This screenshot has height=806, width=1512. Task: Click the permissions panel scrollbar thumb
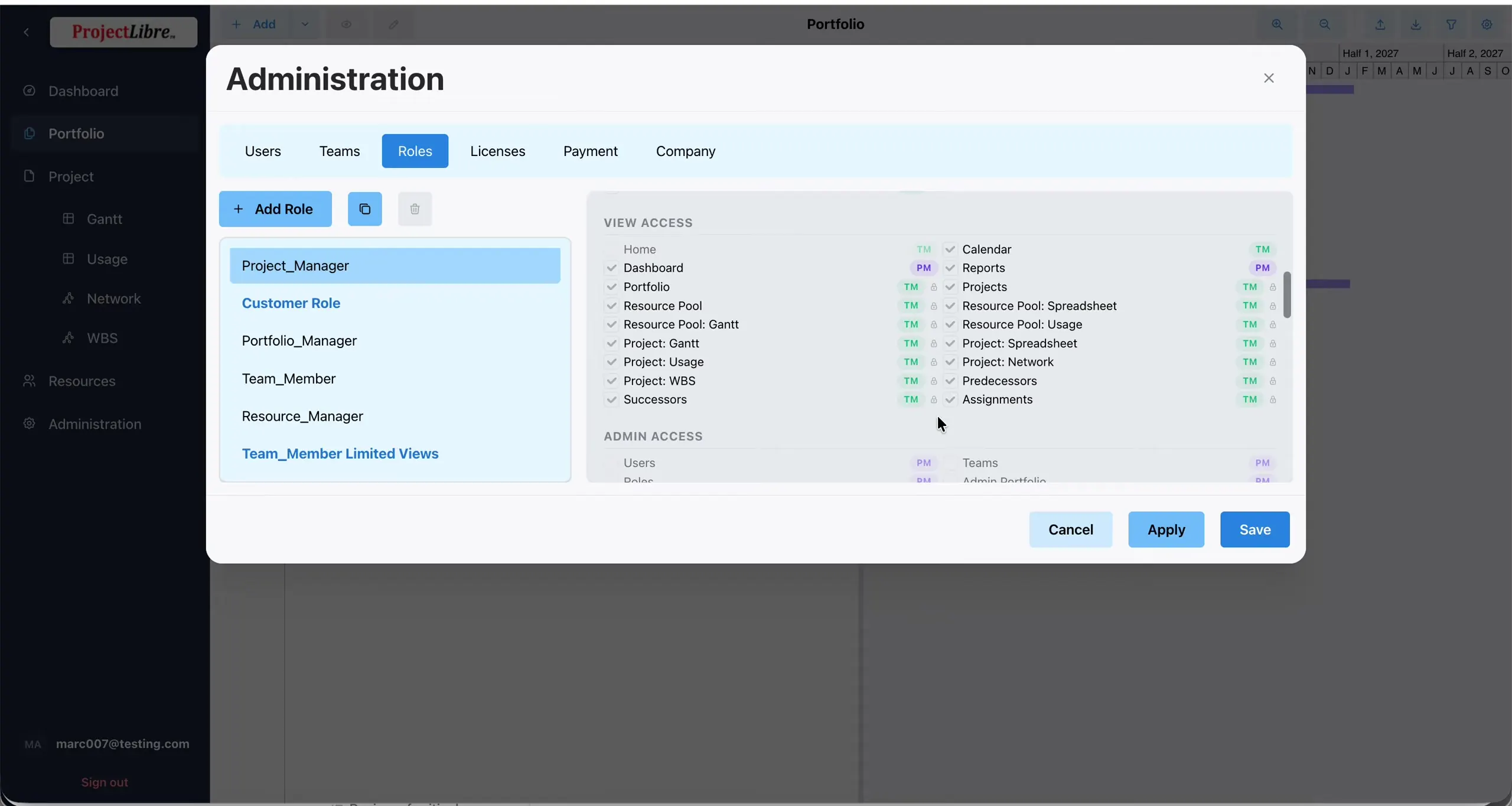1287,295
